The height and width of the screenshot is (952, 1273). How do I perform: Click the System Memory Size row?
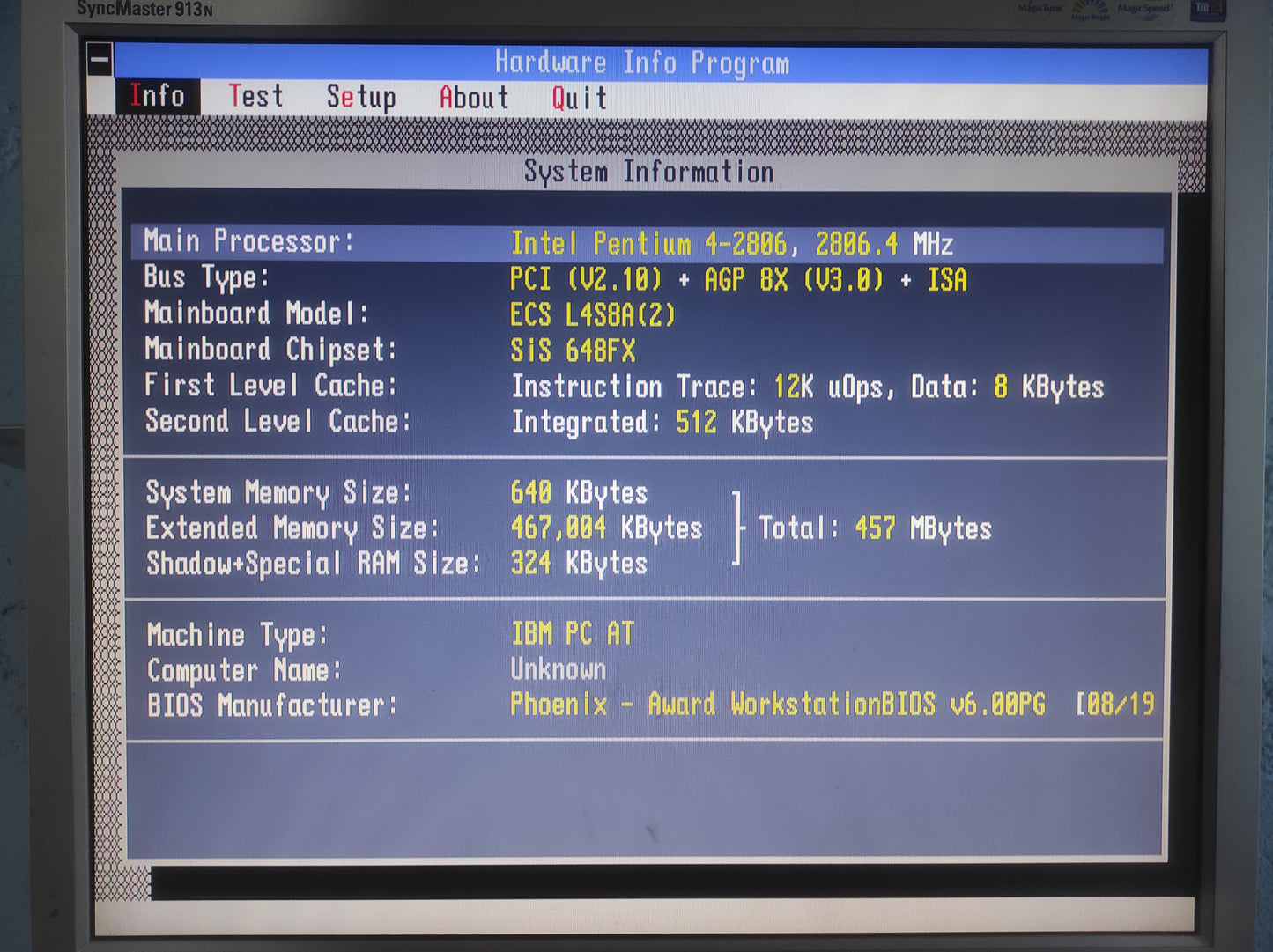(x=396, y=492)
